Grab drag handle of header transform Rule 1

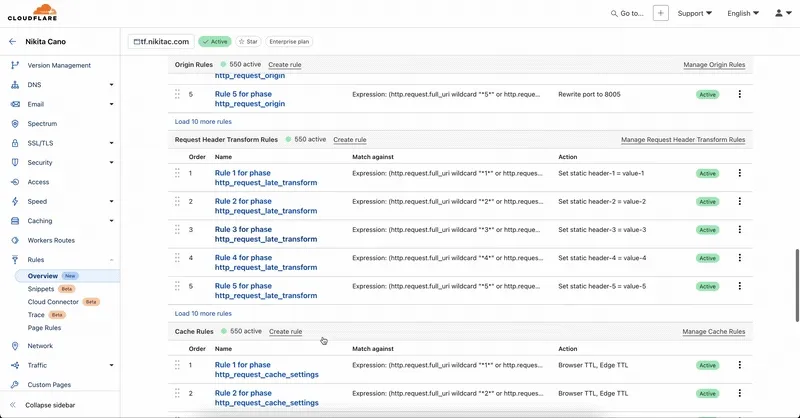177,174
